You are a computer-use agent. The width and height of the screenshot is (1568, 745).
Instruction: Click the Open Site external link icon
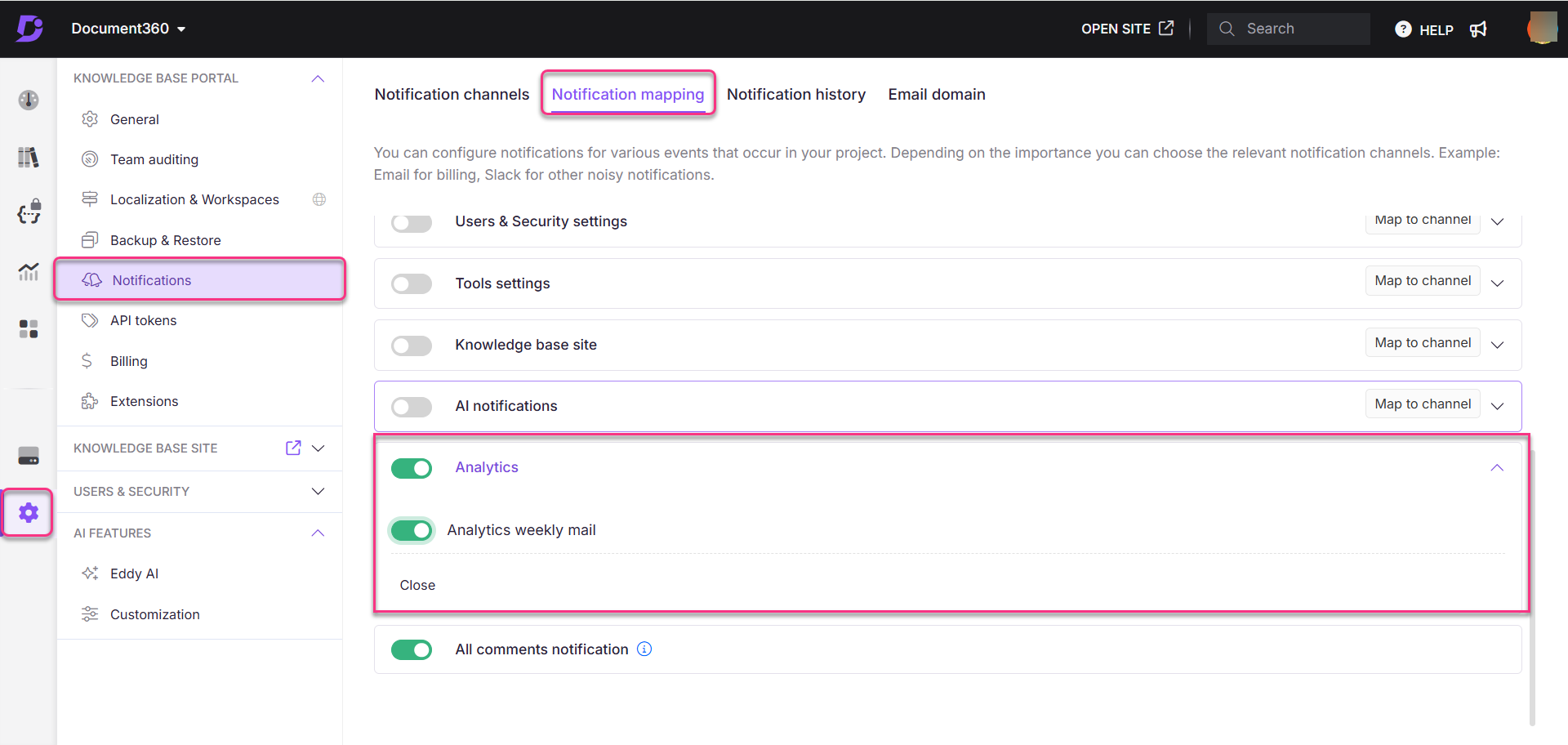point(1166,28)
